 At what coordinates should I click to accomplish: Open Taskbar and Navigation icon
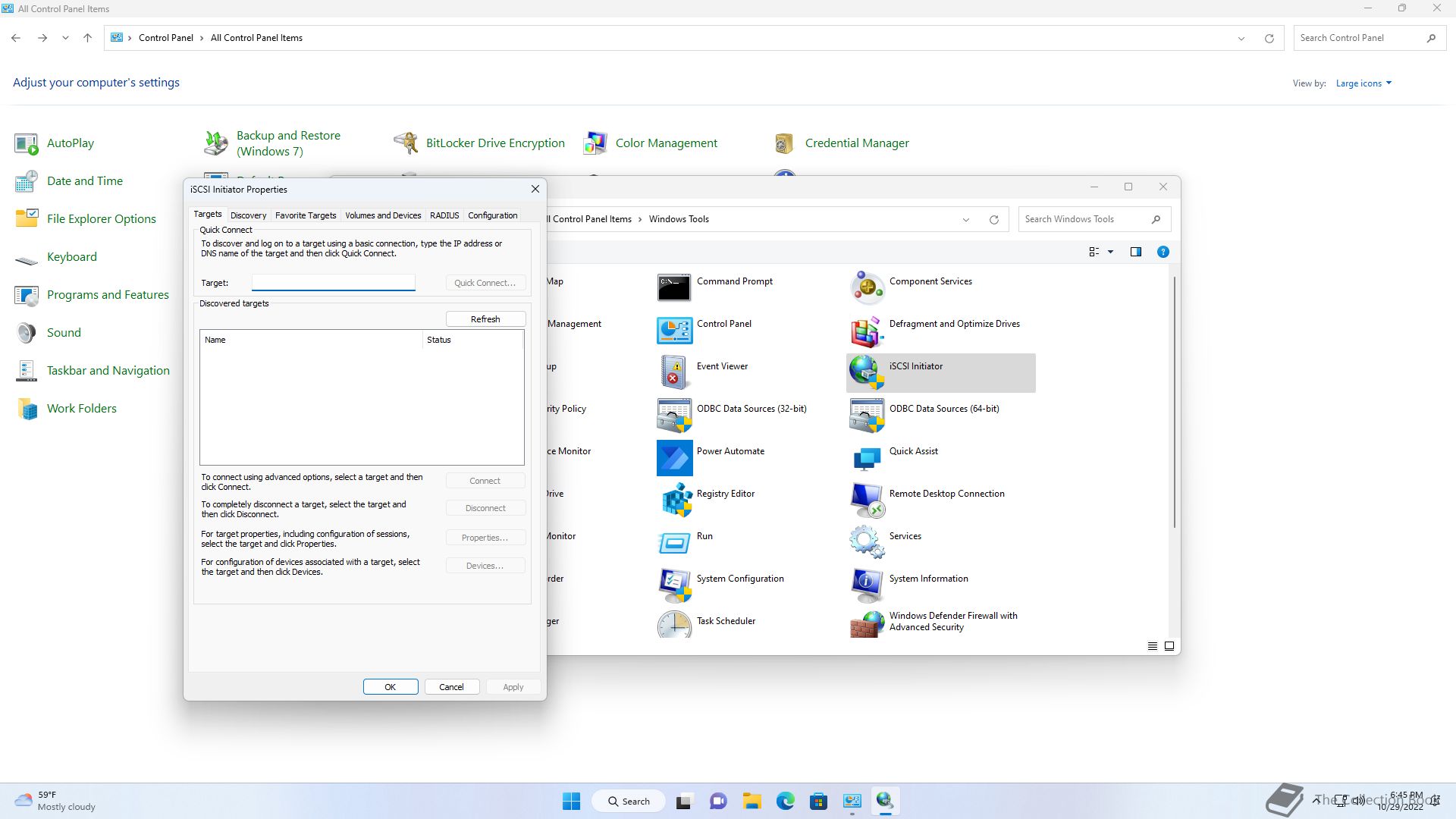[x=27, y=371]
